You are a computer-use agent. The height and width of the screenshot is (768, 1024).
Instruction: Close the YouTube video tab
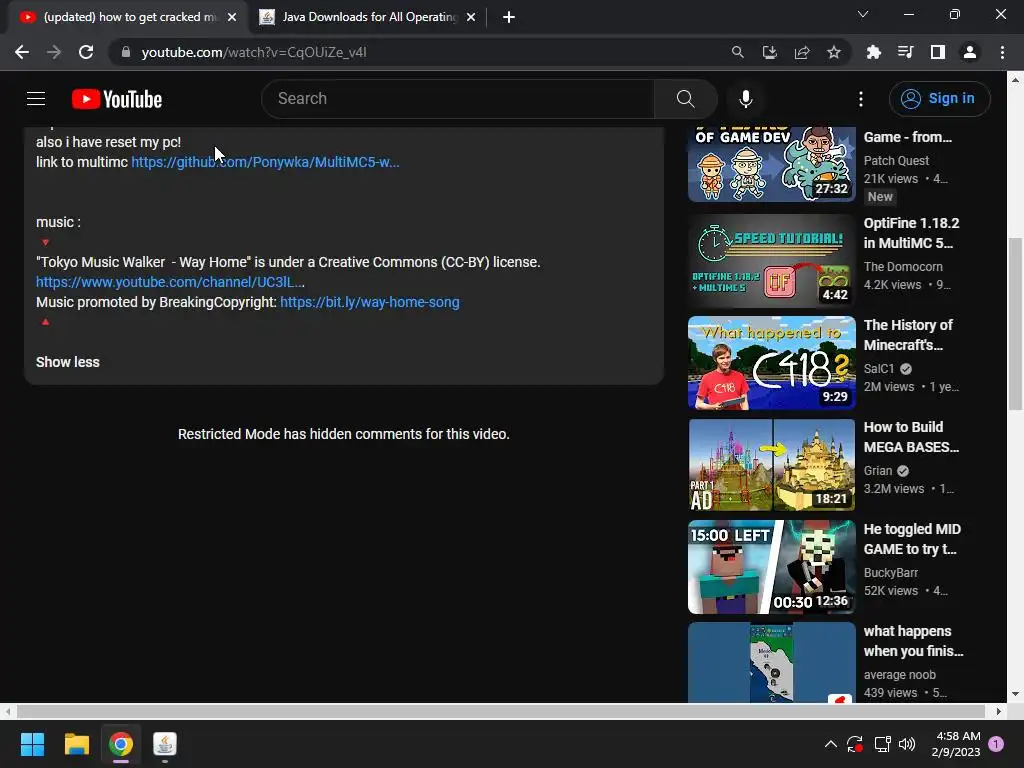pyautogui.click(x=232, y=17)
